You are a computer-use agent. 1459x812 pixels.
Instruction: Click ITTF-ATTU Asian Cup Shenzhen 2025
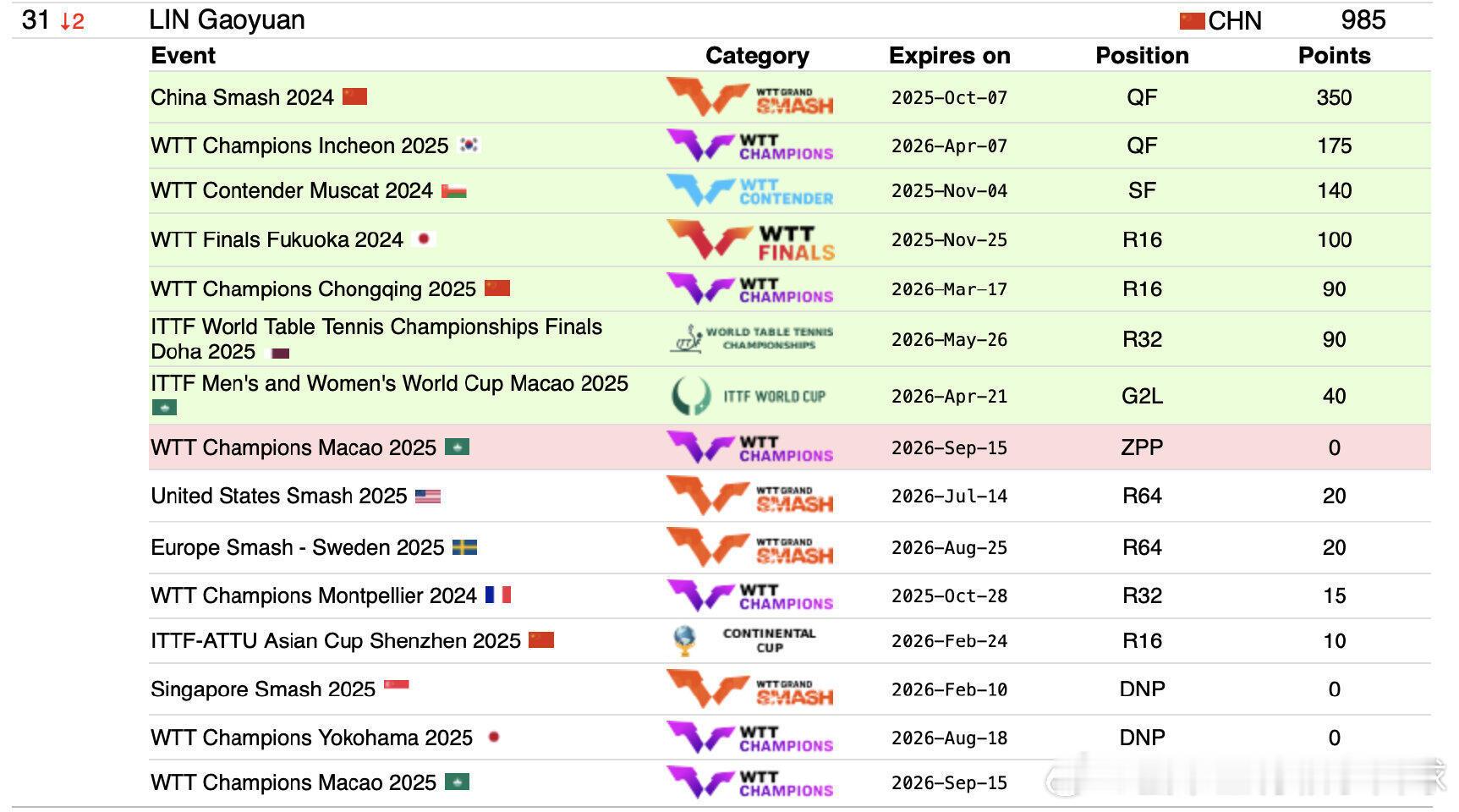click(336, 640)
